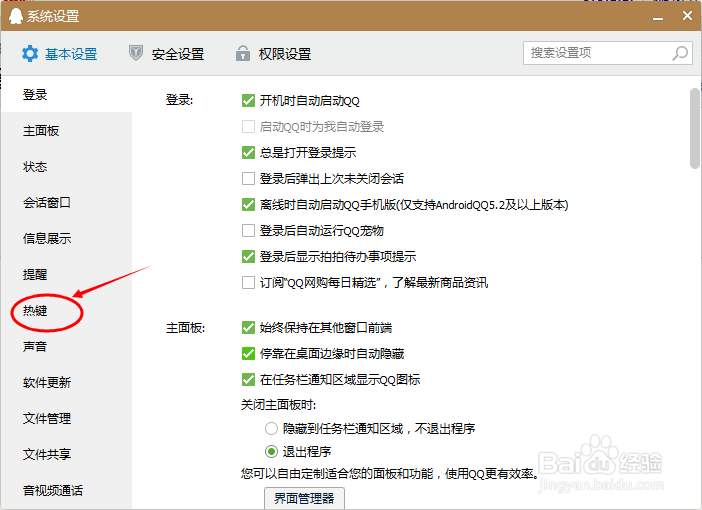
Task: Uncheck 在任务栏通知区域显示QQ图标
Action: 248,380
